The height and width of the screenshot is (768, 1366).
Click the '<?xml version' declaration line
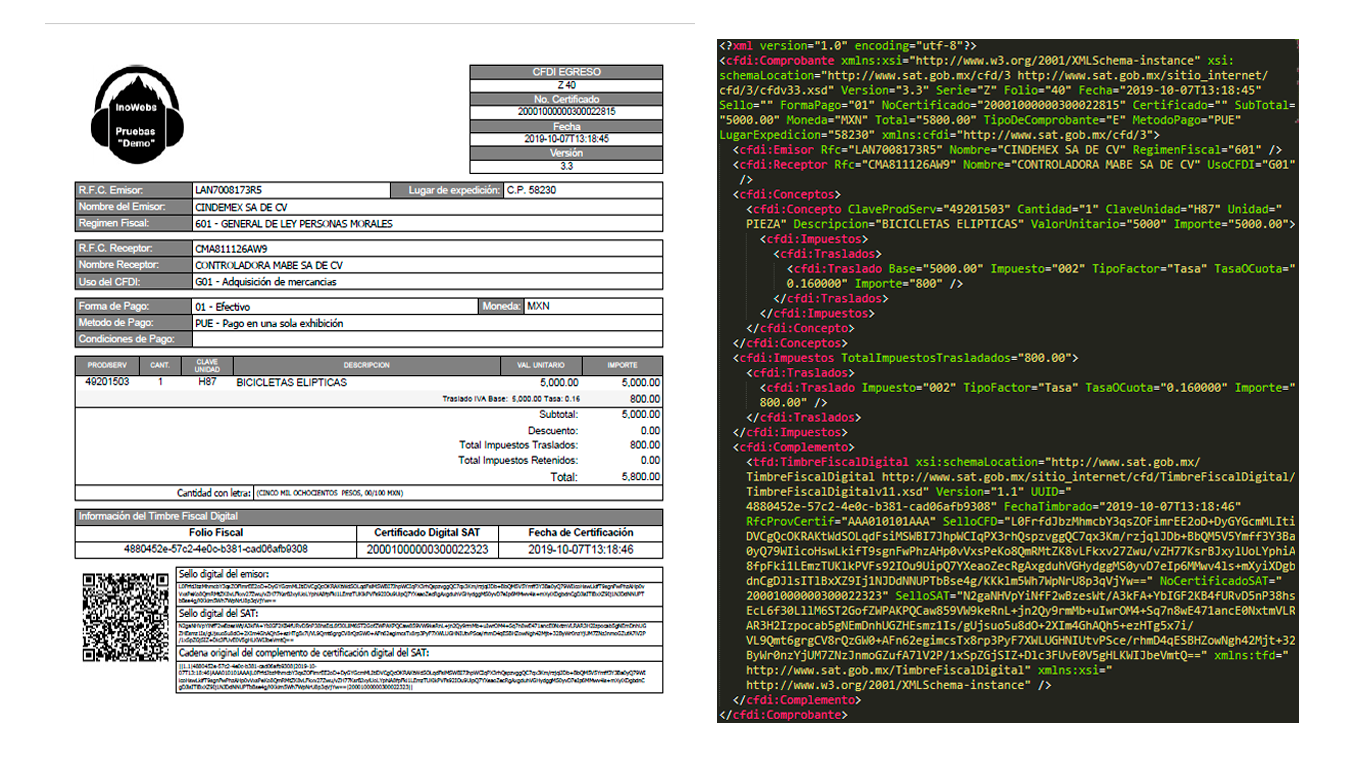click(846, 46)
